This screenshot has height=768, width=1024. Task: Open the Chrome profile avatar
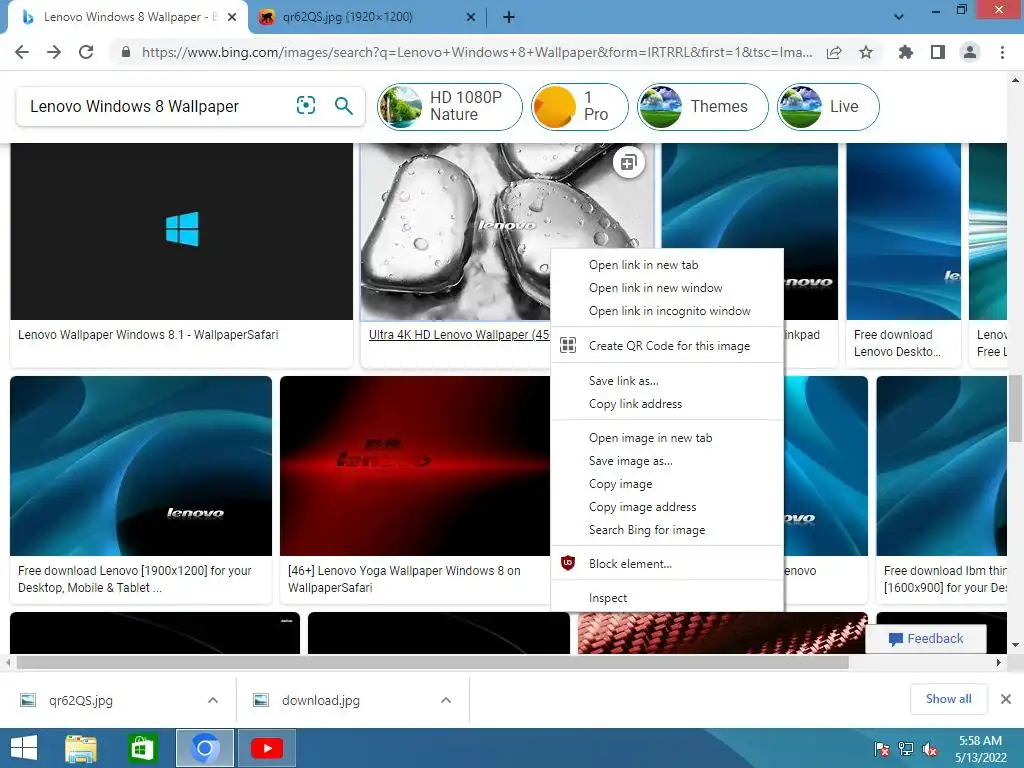pyautogui.click(x=970, y=52)
